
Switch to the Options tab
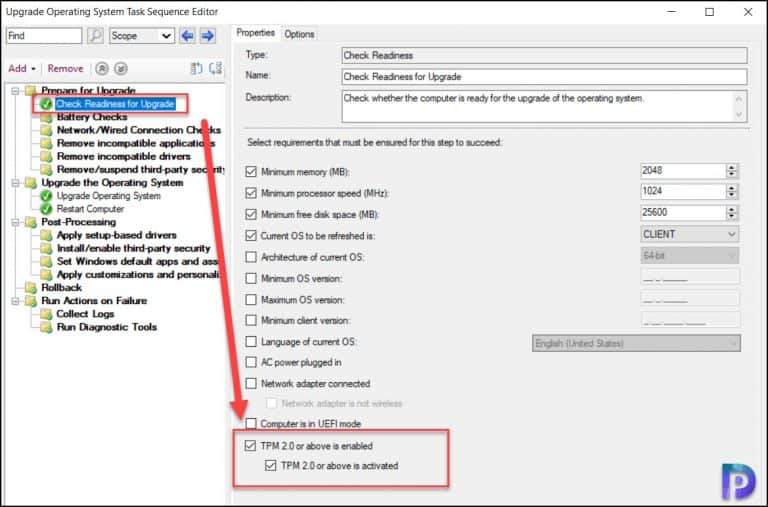click(299, 34)
